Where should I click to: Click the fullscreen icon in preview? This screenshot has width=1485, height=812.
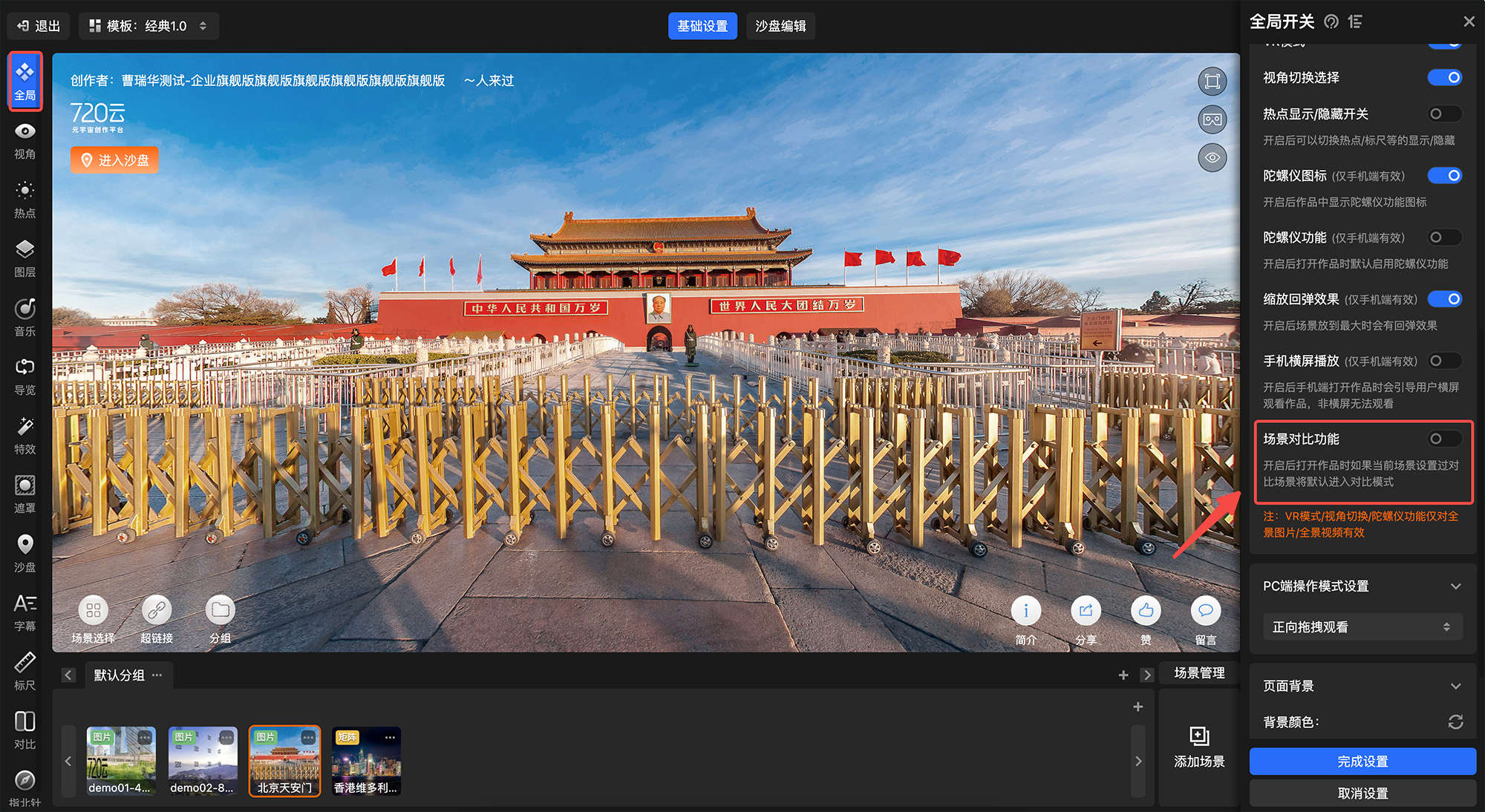1212,81
